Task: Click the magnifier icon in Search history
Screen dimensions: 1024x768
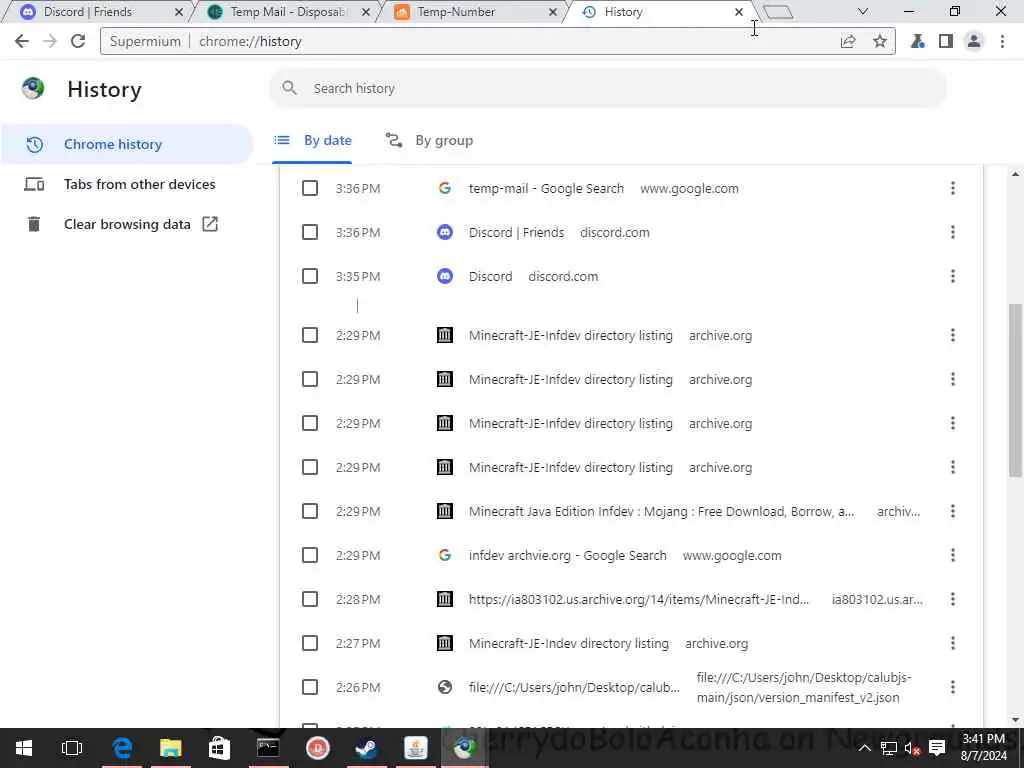Action: 289,88
